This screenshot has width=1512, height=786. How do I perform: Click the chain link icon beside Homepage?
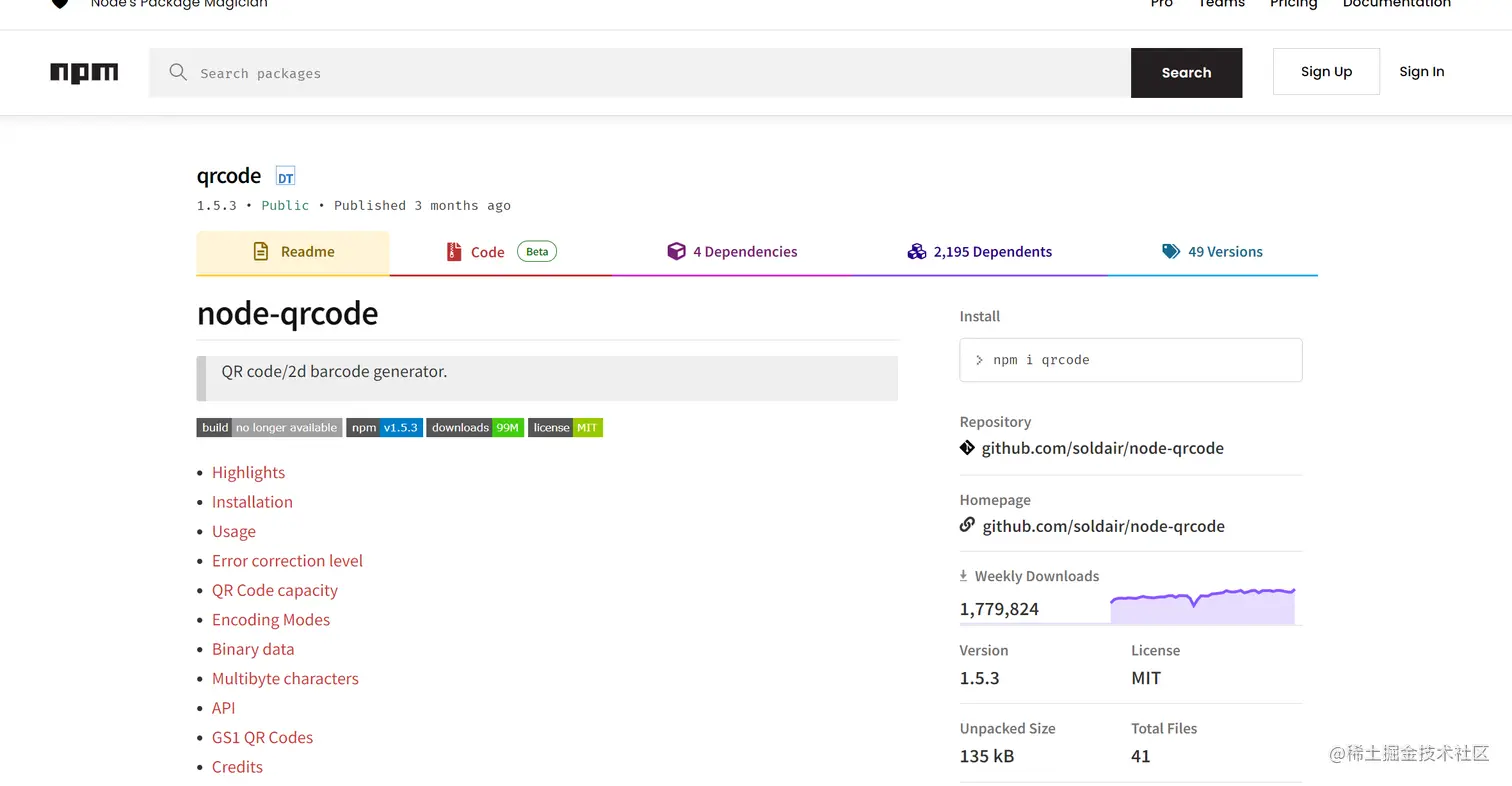[x=967, y=524]
